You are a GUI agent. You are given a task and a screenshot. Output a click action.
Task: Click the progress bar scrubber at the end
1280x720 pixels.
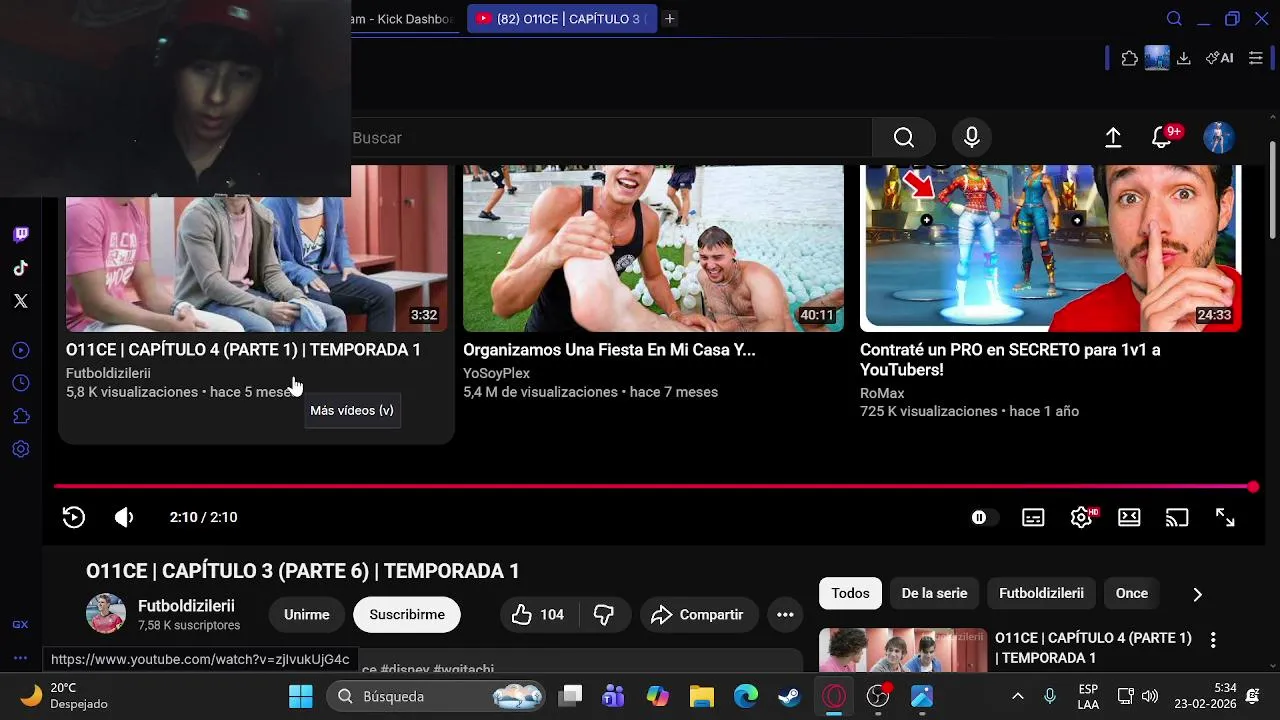coord(1253,487)
